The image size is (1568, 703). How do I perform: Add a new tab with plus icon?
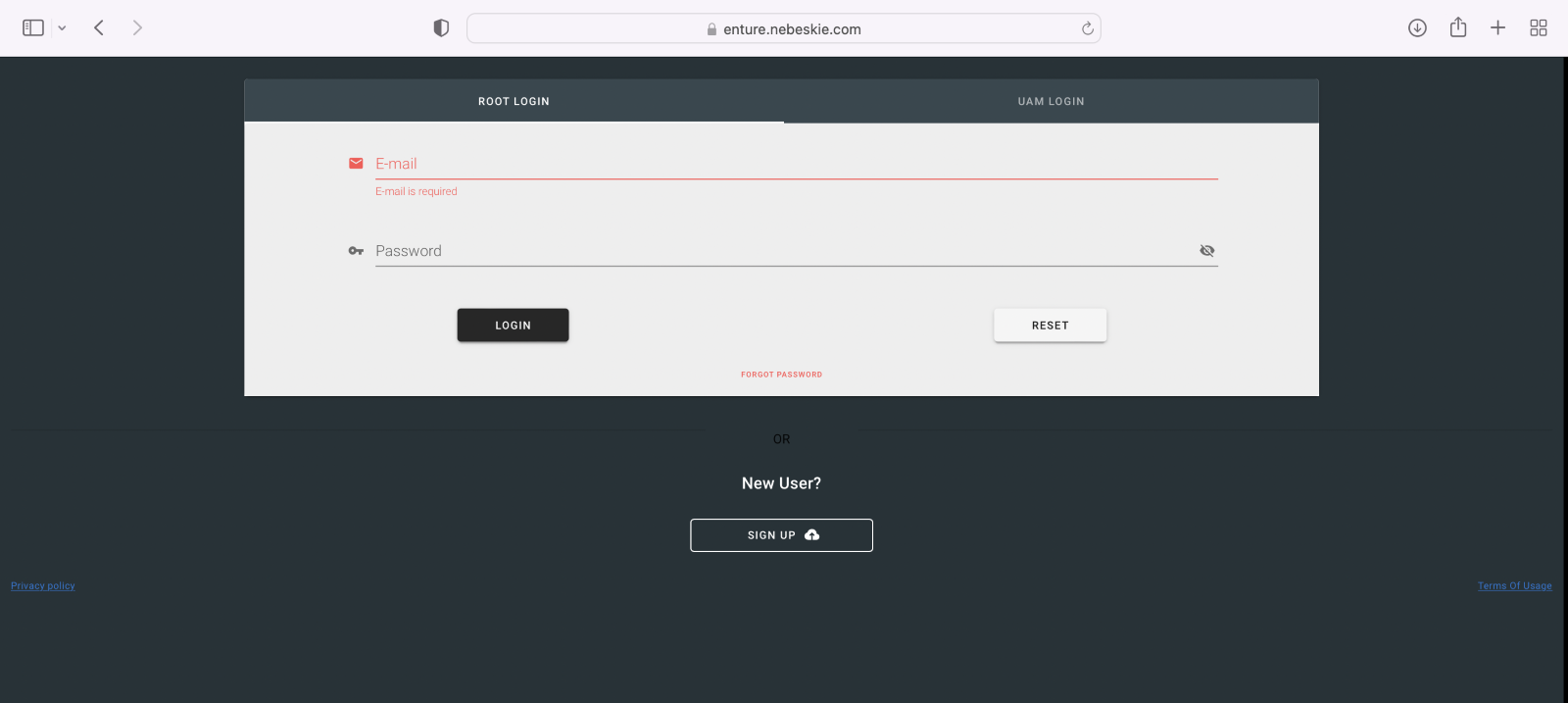pyautogui.click(x=1497, y=28)
